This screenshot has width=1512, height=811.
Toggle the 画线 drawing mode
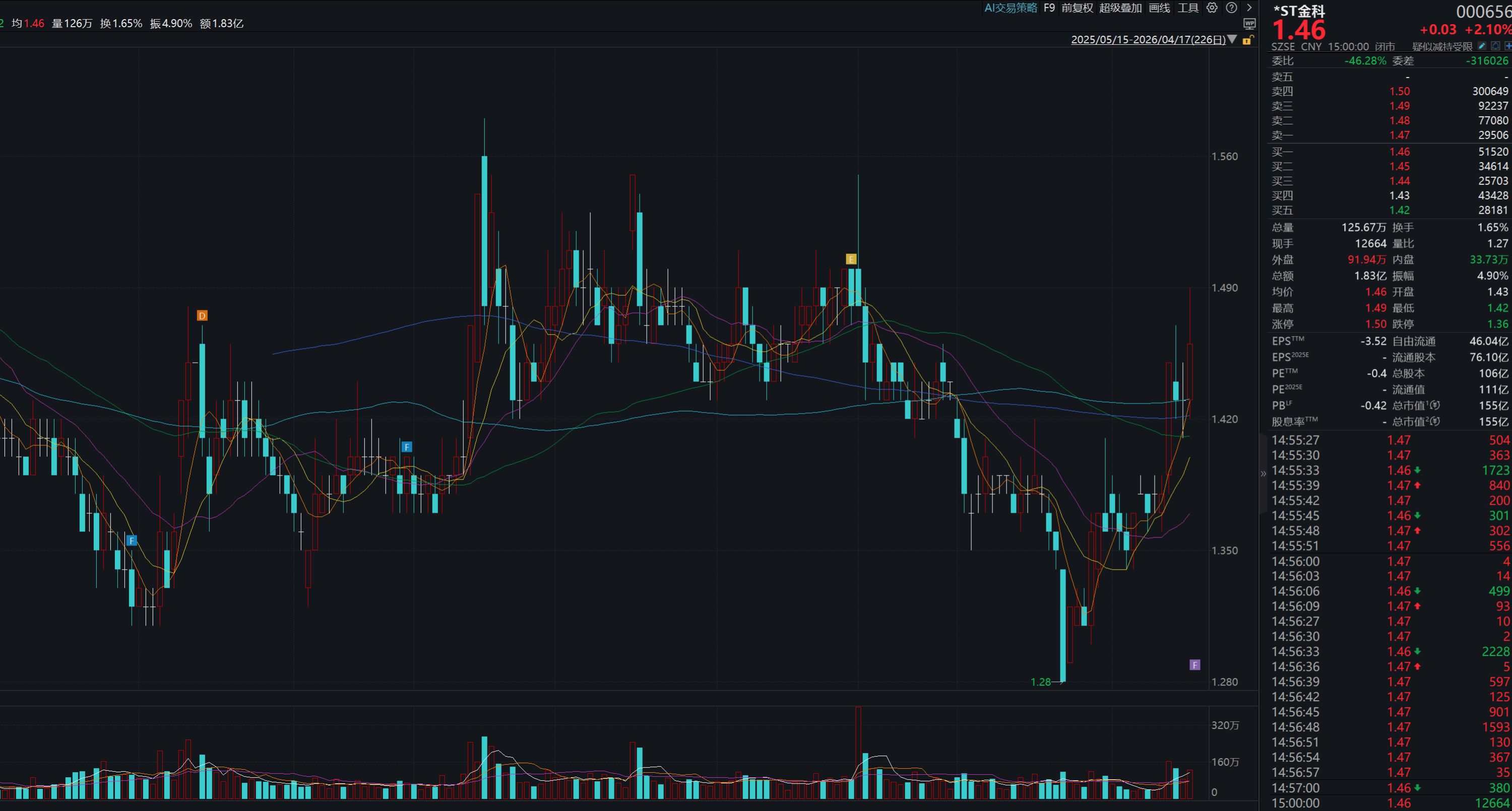tap(1159, 8)
